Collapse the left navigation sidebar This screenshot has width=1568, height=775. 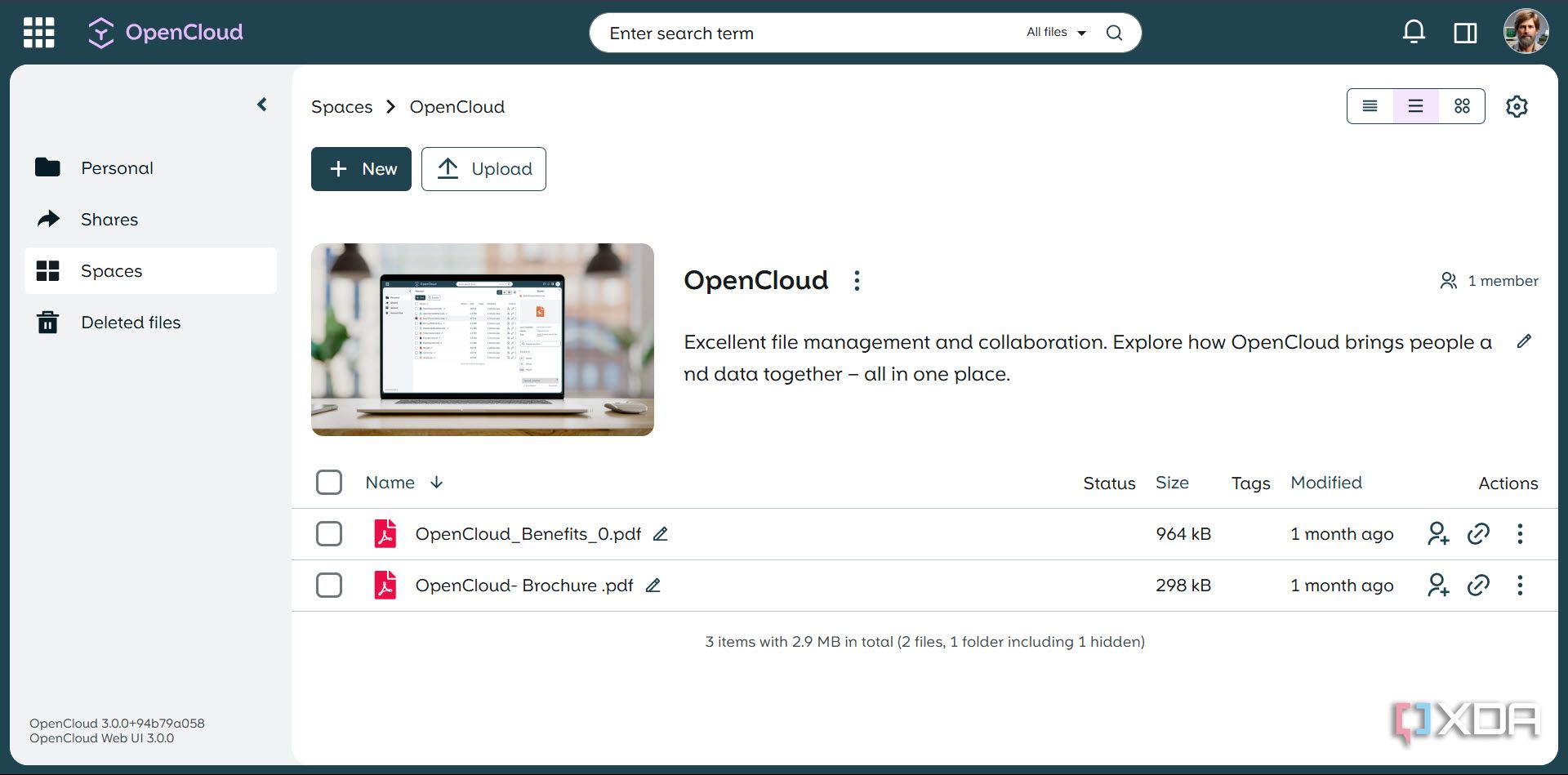[x=262, y=105]
